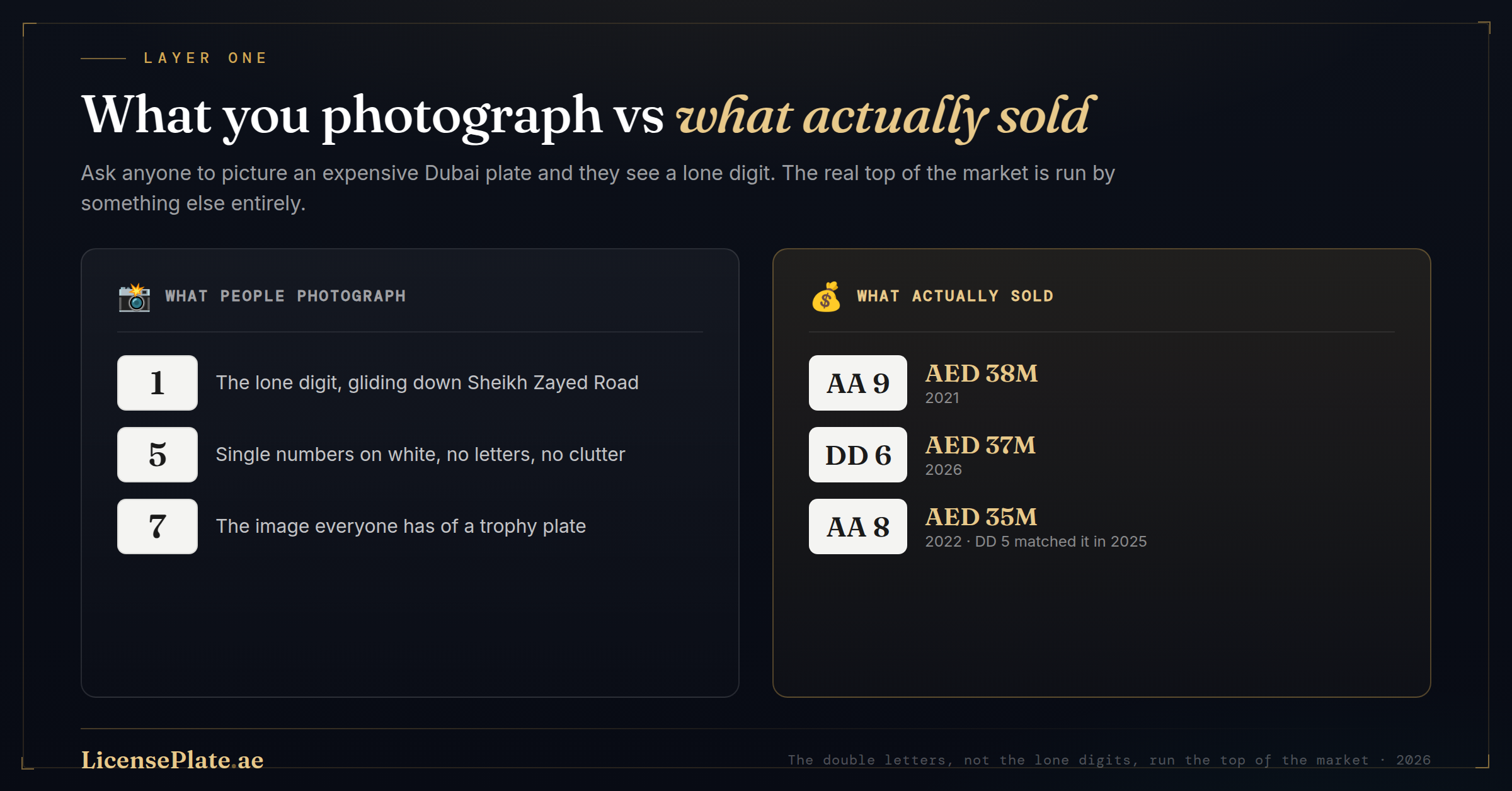
Task: Select the plate badge showing 7
Action: click(x=157, y=526)
